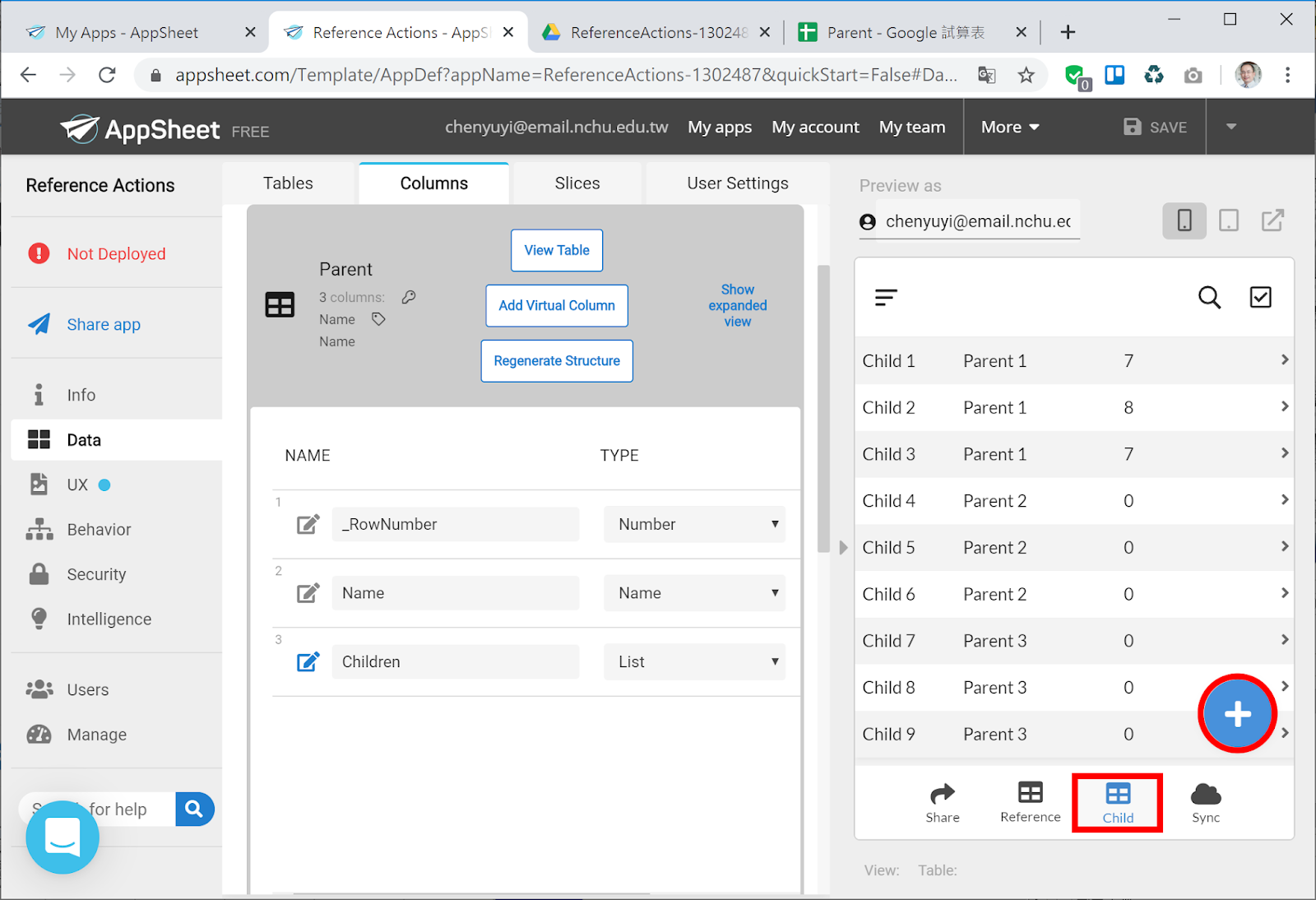Screen dimensions: 1316x900
Task: Search in the app preview
Action: [1209, 297]
